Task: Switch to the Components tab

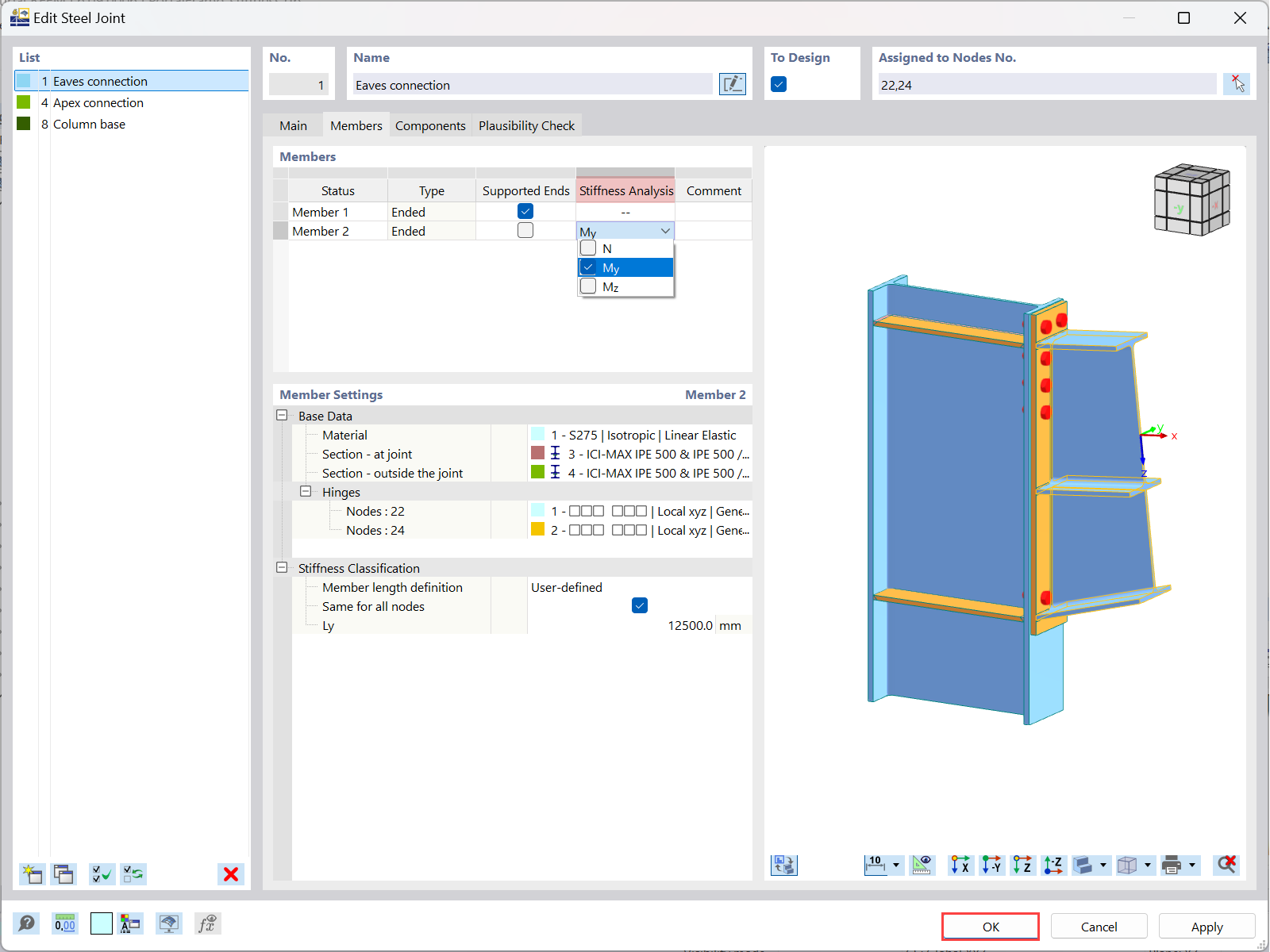Action: pyautogui.click(x=430, y=125)
